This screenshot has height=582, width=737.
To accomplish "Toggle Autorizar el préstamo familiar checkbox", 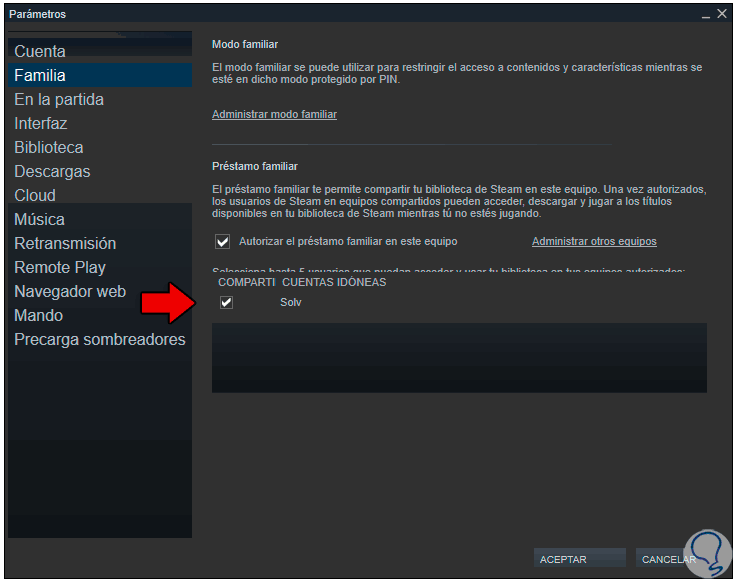I will coord(222,241).
